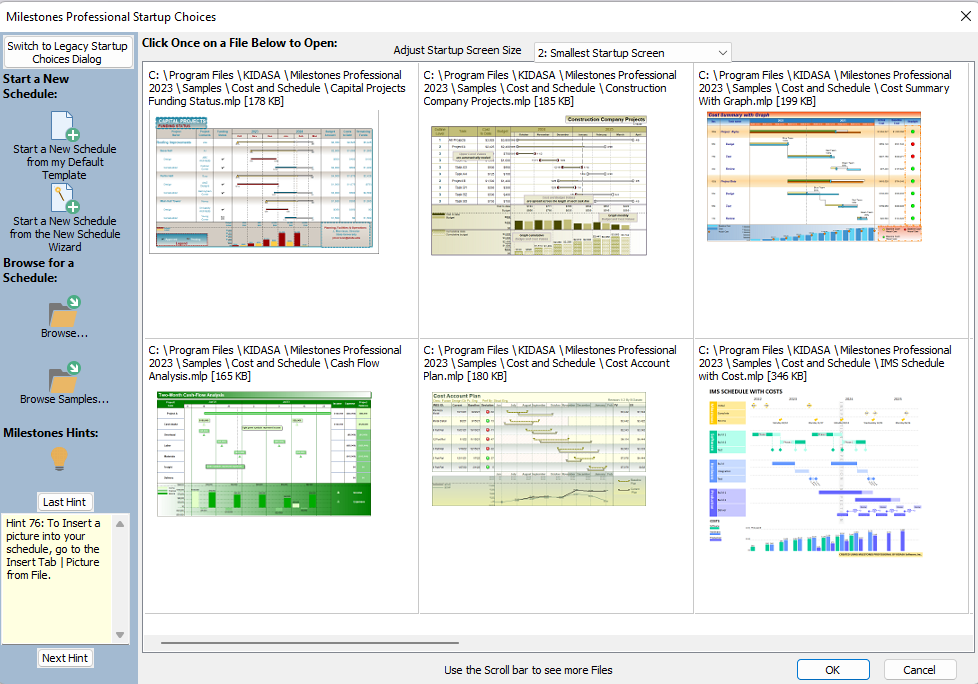Image resolution: width=978 pixels, height=684 pixels.
Task: Show the Next Hint
Action: (65, 658)
